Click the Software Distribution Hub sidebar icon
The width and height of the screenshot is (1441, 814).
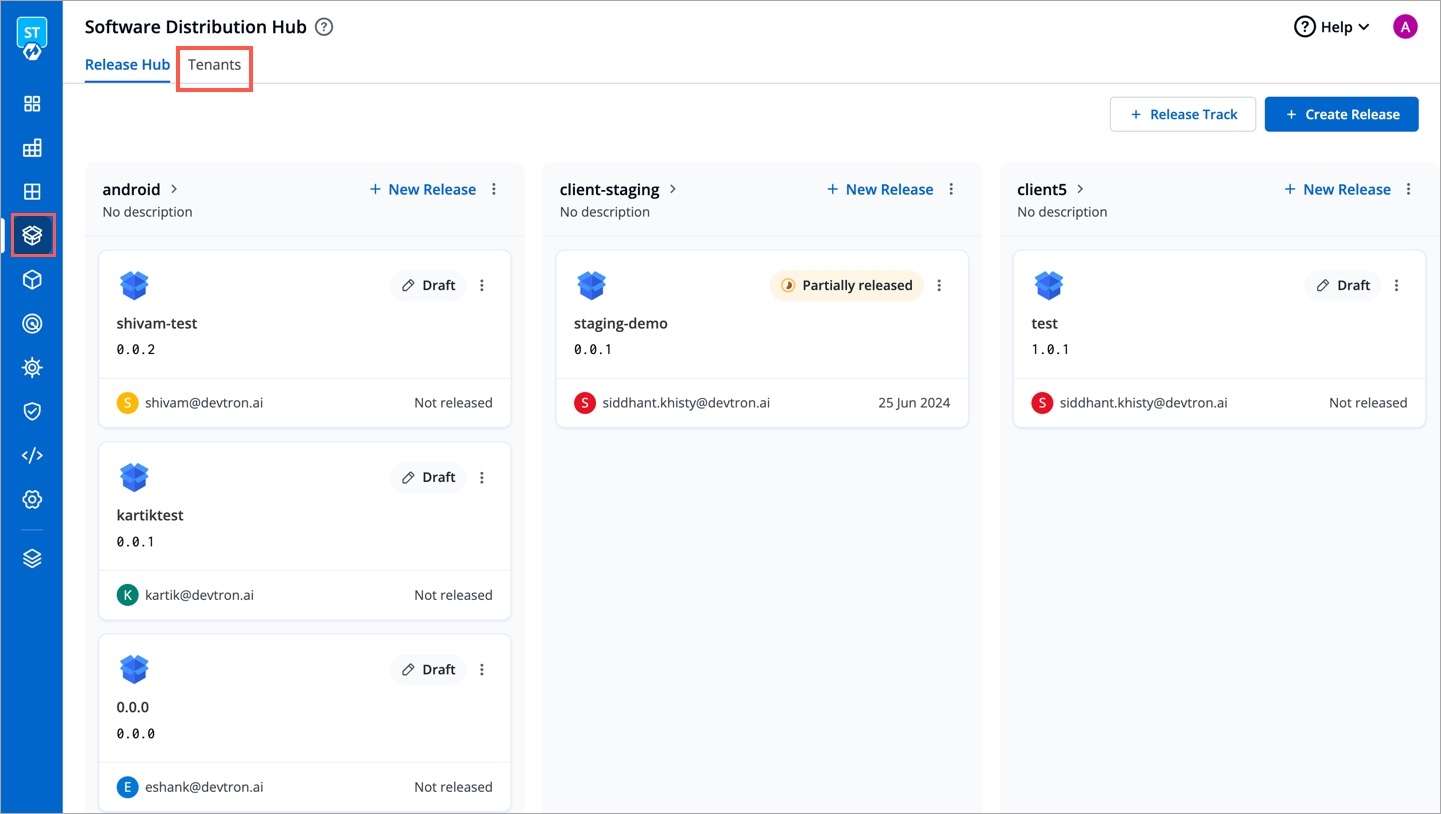(x=32, y=235)
